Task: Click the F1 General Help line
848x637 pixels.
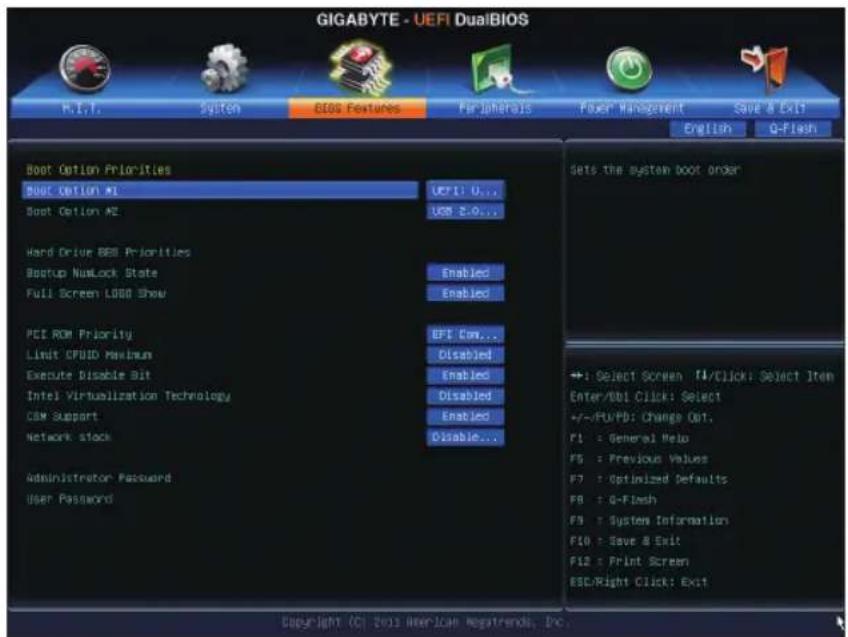Action: 630,439
